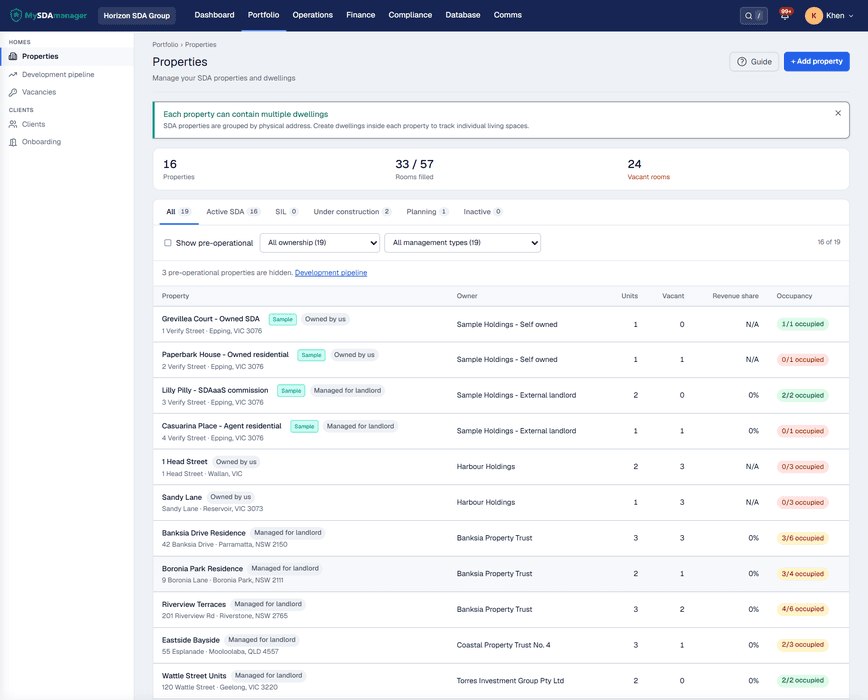Open the Compliance menu

pos(410,15)
